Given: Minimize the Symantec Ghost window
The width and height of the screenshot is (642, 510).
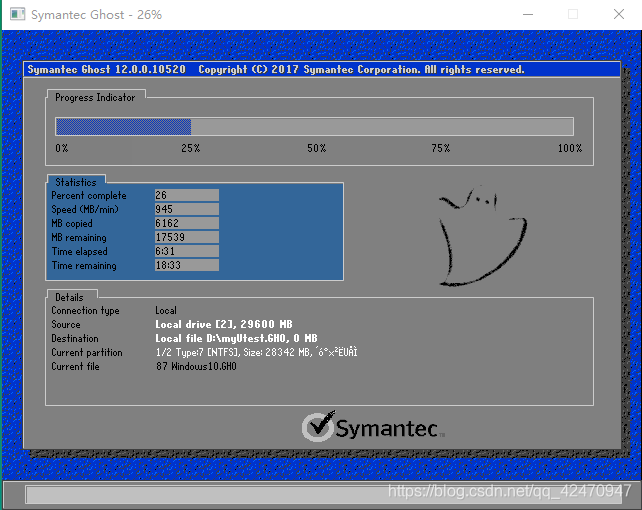Looking at the screenshot, I should 528,14.
